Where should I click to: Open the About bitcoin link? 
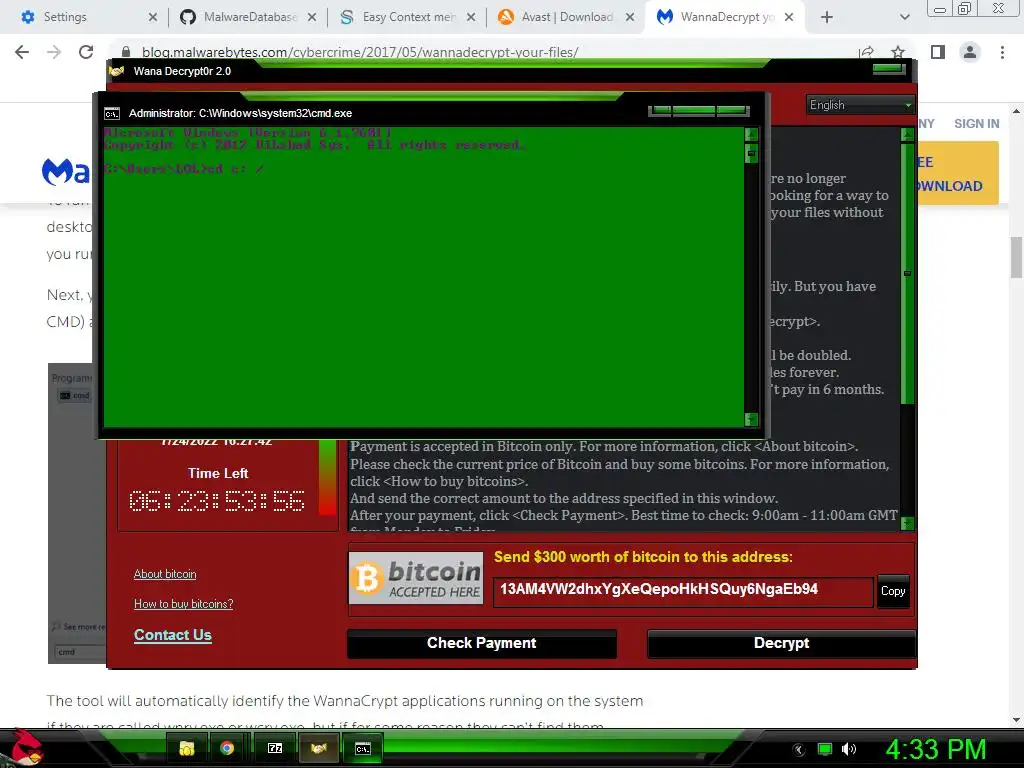(165, 574)
